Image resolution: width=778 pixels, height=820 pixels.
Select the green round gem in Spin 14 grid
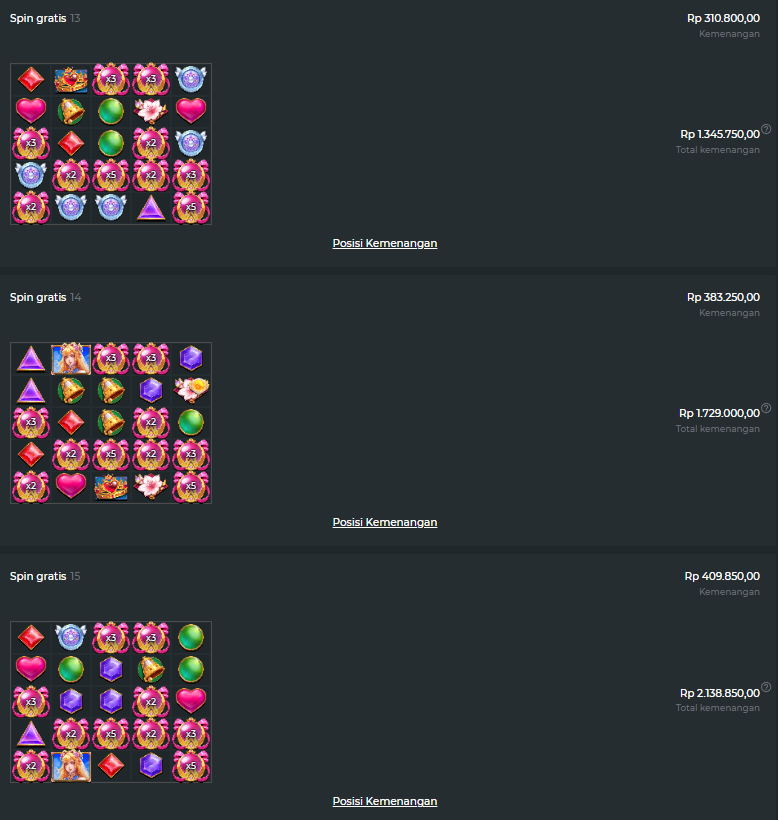click(x=191, y=422)
